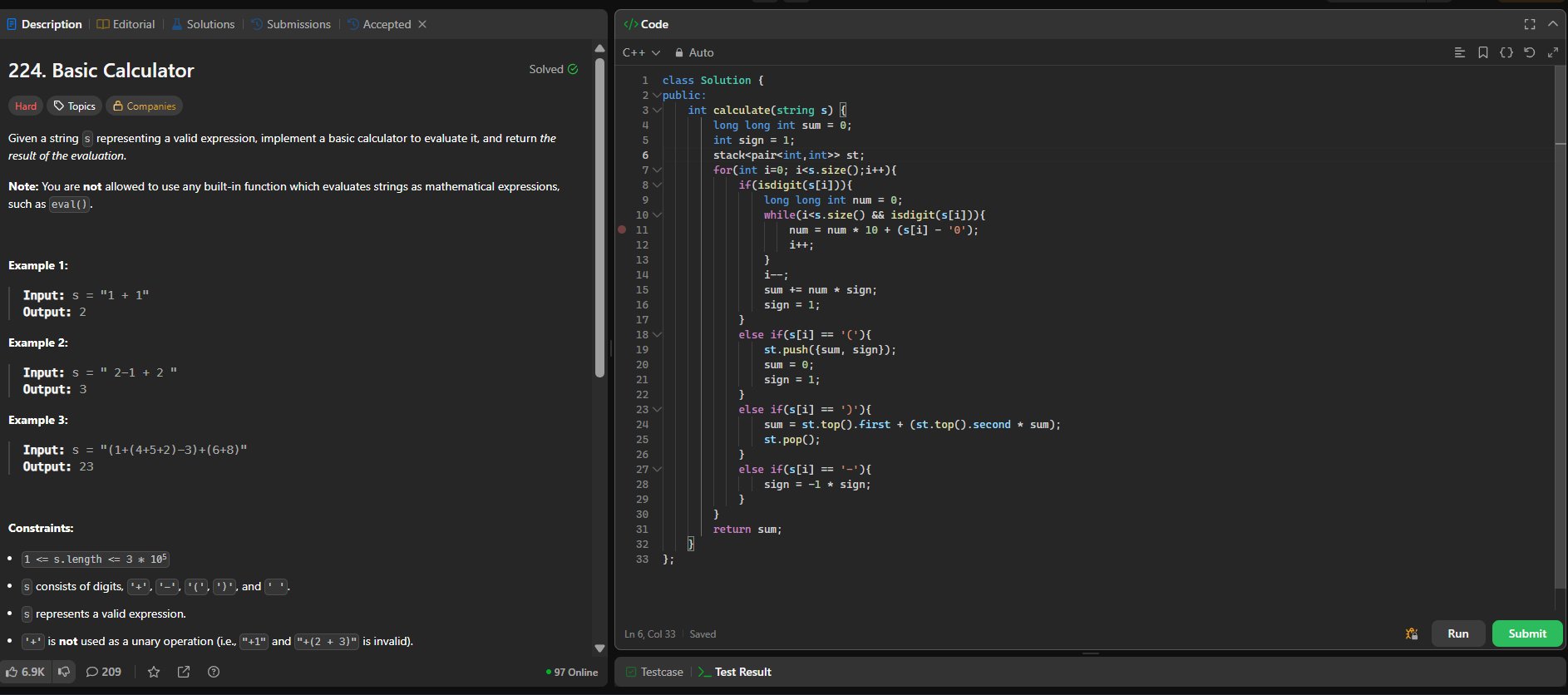This screenshot has width=1568, height=695.
Task: Bookmark the code with the bookmark icon
Action: tap(1482, 52)
